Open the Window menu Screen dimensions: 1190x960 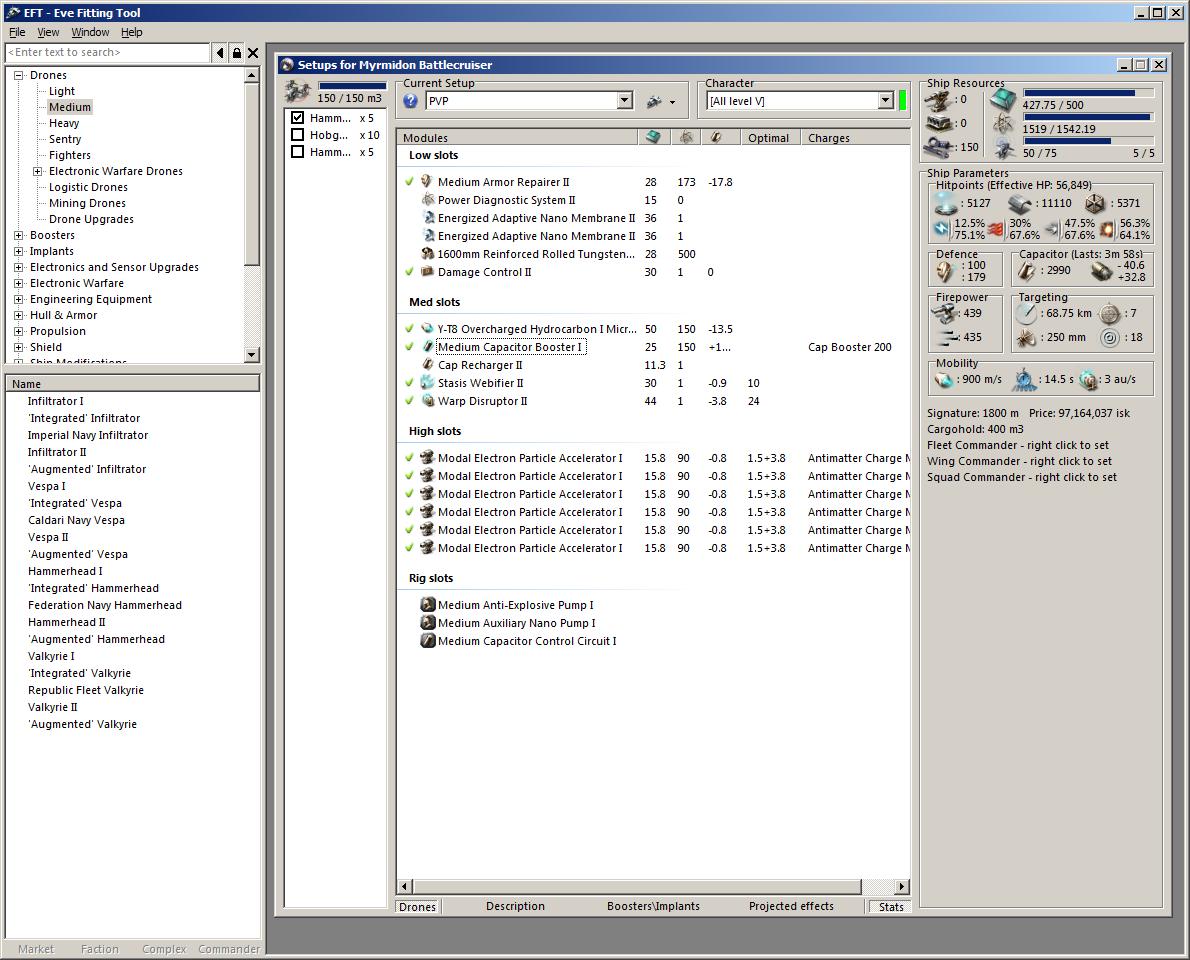tap(90, 32)
